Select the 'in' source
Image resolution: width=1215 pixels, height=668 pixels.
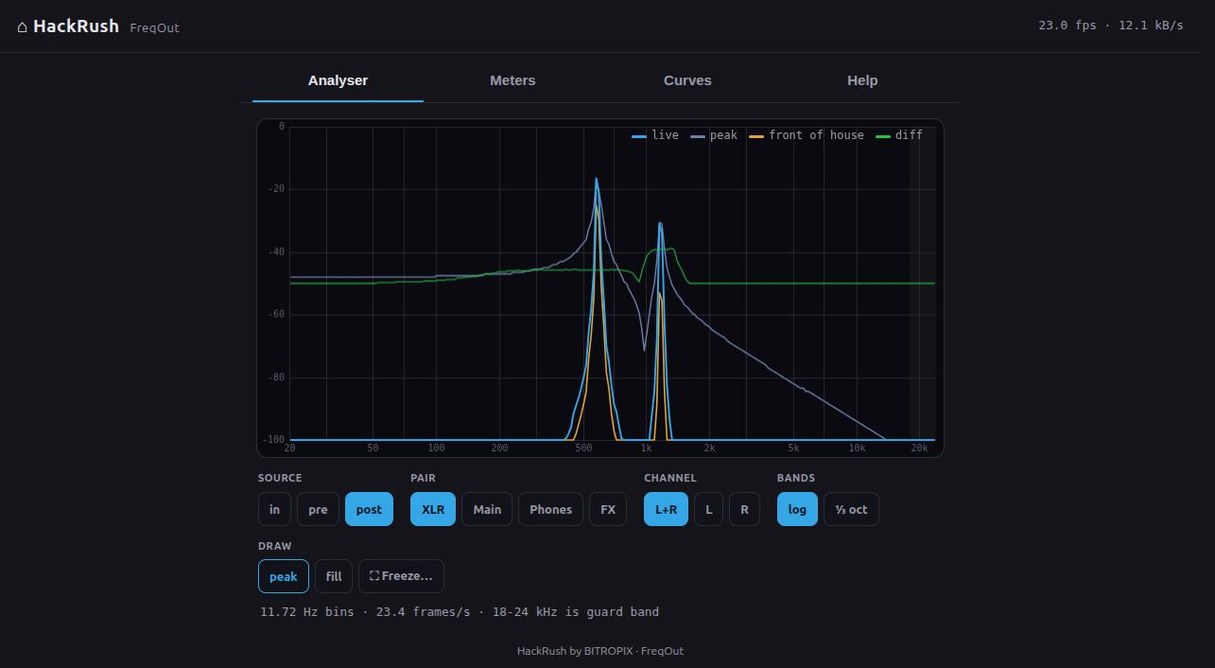click(275, 509)
